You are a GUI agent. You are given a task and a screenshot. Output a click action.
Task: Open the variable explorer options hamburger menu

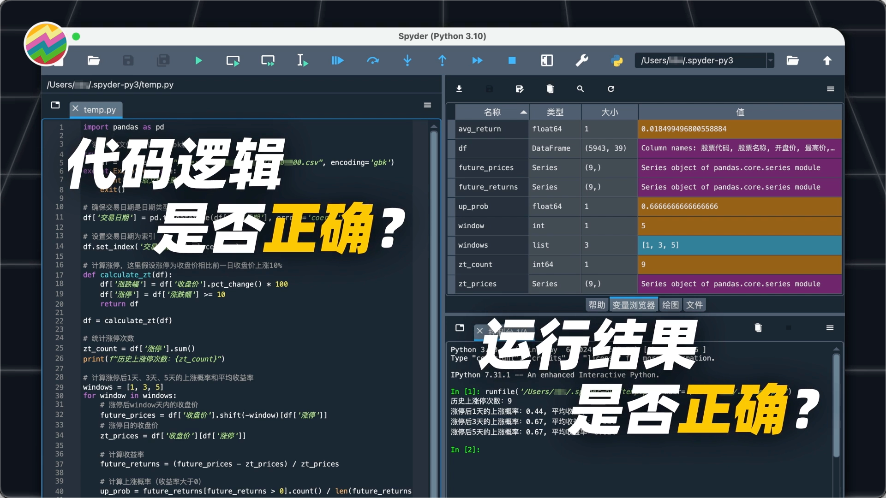point(830,88)
